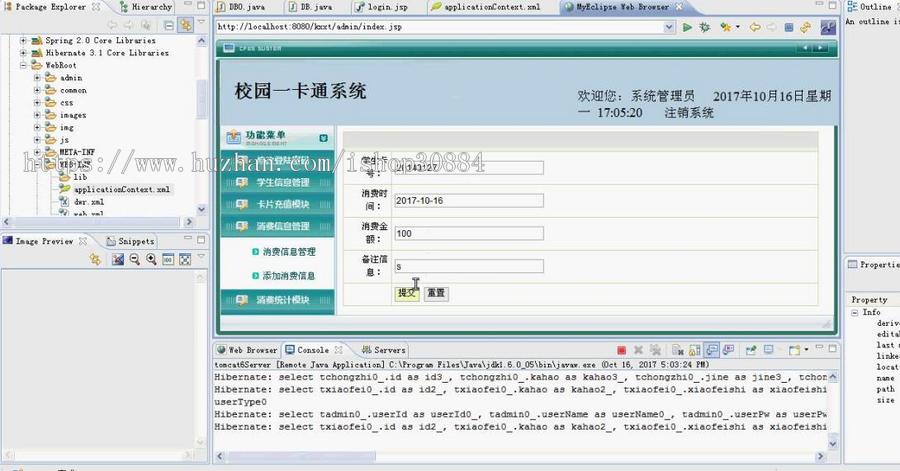Stop page loading with the blue square icon
This screenshot has height=471, width=900.
(x=789, y=27)
